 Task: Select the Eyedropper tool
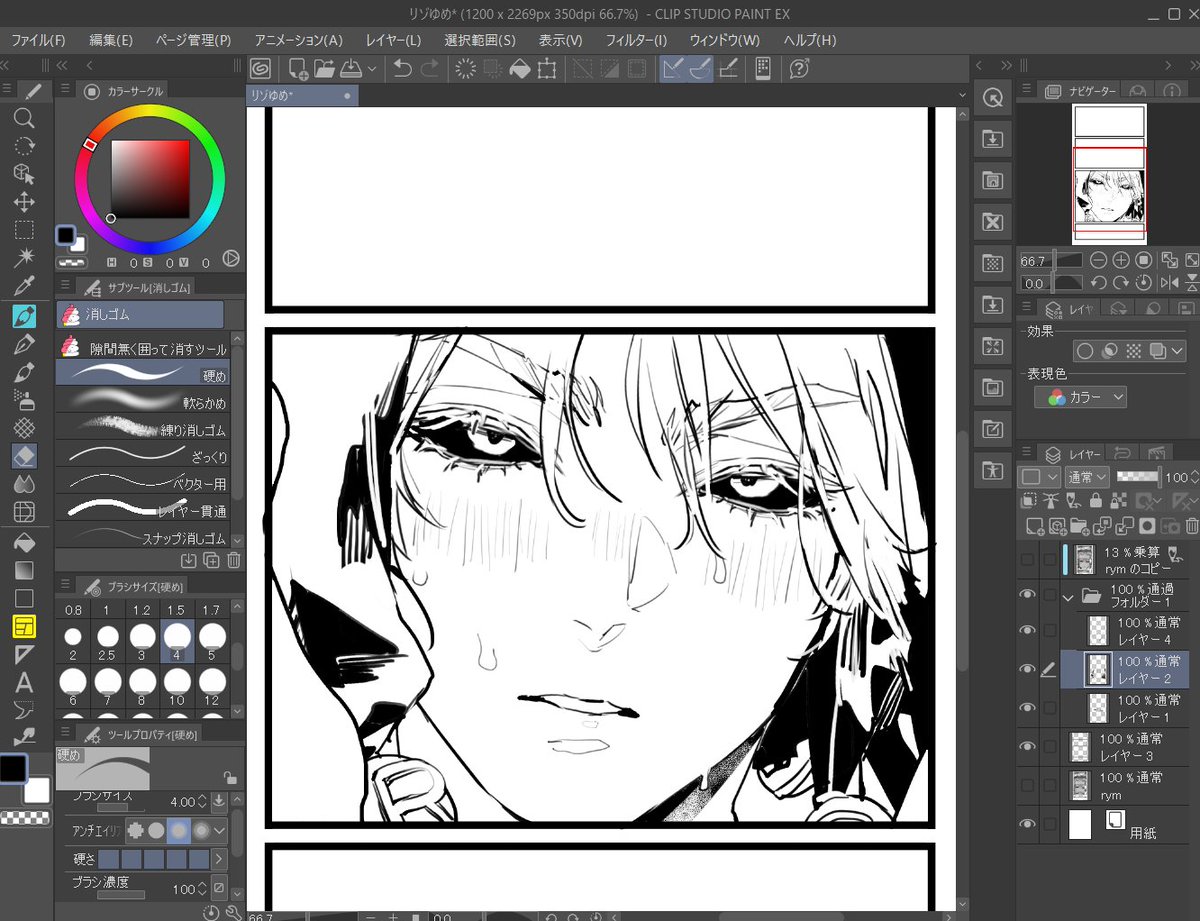(24, 287)
